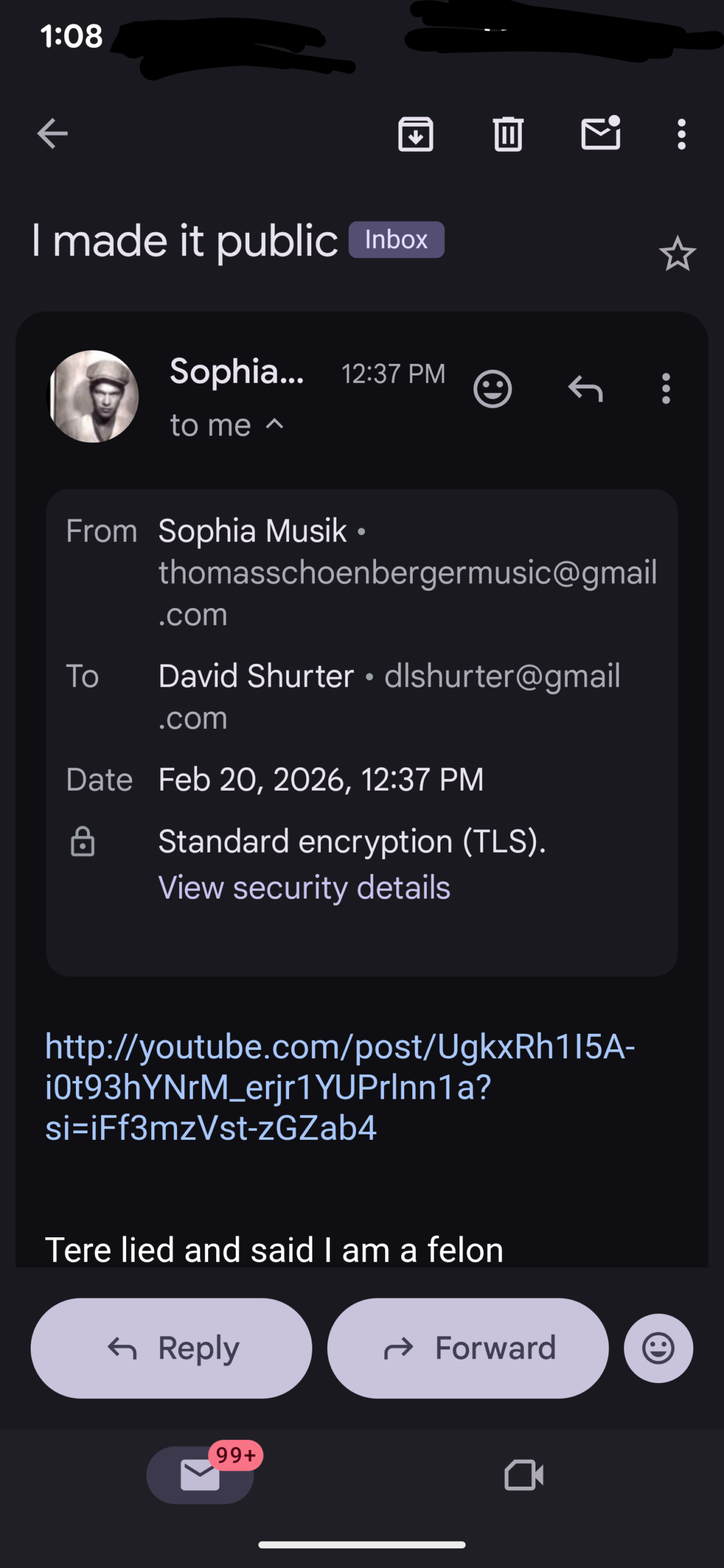The width and height of the screenshot is (724, 1568).
Task: Open message options three-dot menu
Action: (666, 388)
